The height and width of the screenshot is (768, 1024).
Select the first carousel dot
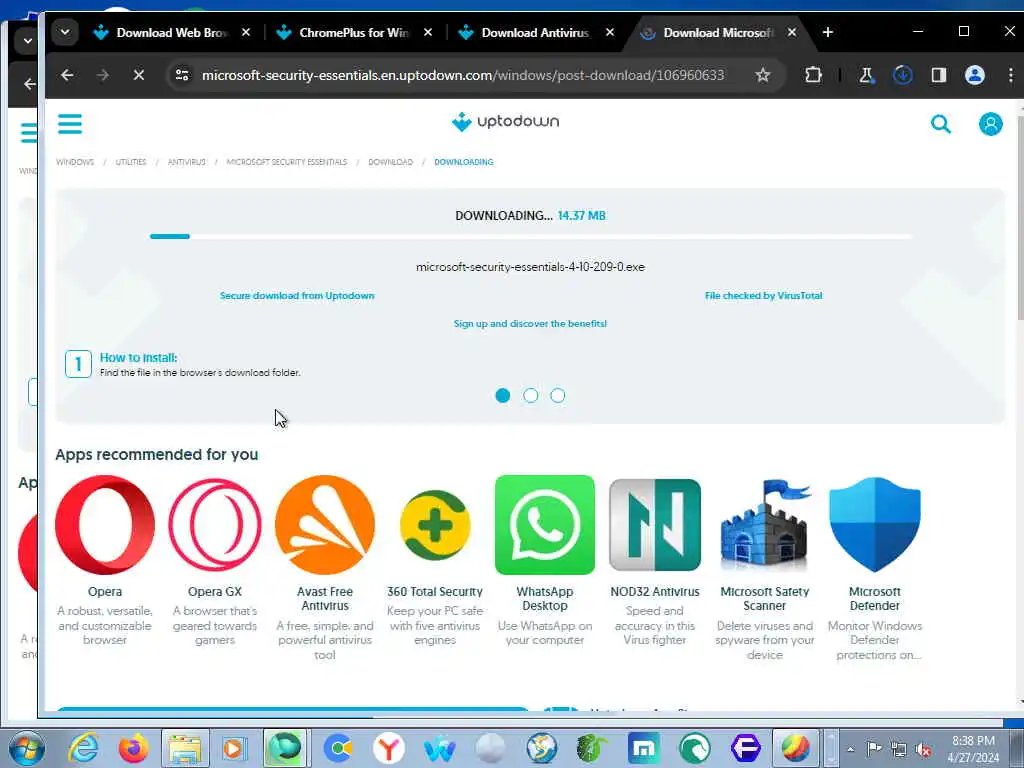[x=502, y=395]
